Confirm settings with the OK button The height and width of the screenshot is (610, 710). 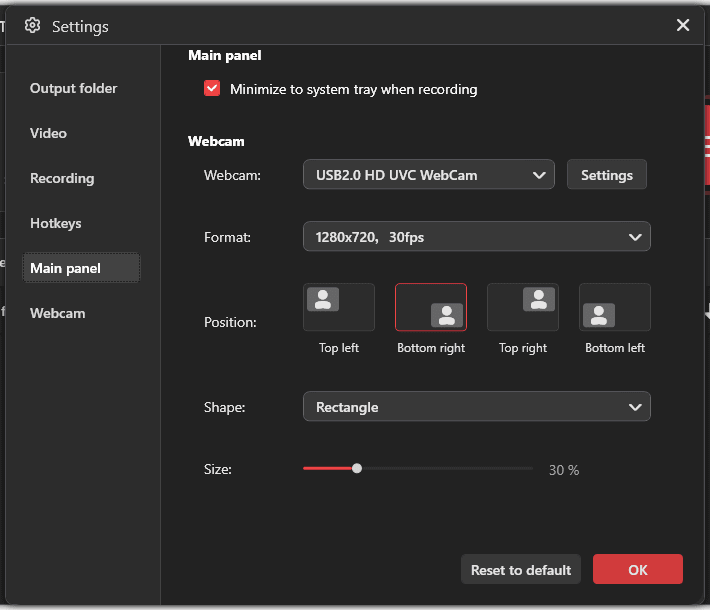click(x=638, y=569)
